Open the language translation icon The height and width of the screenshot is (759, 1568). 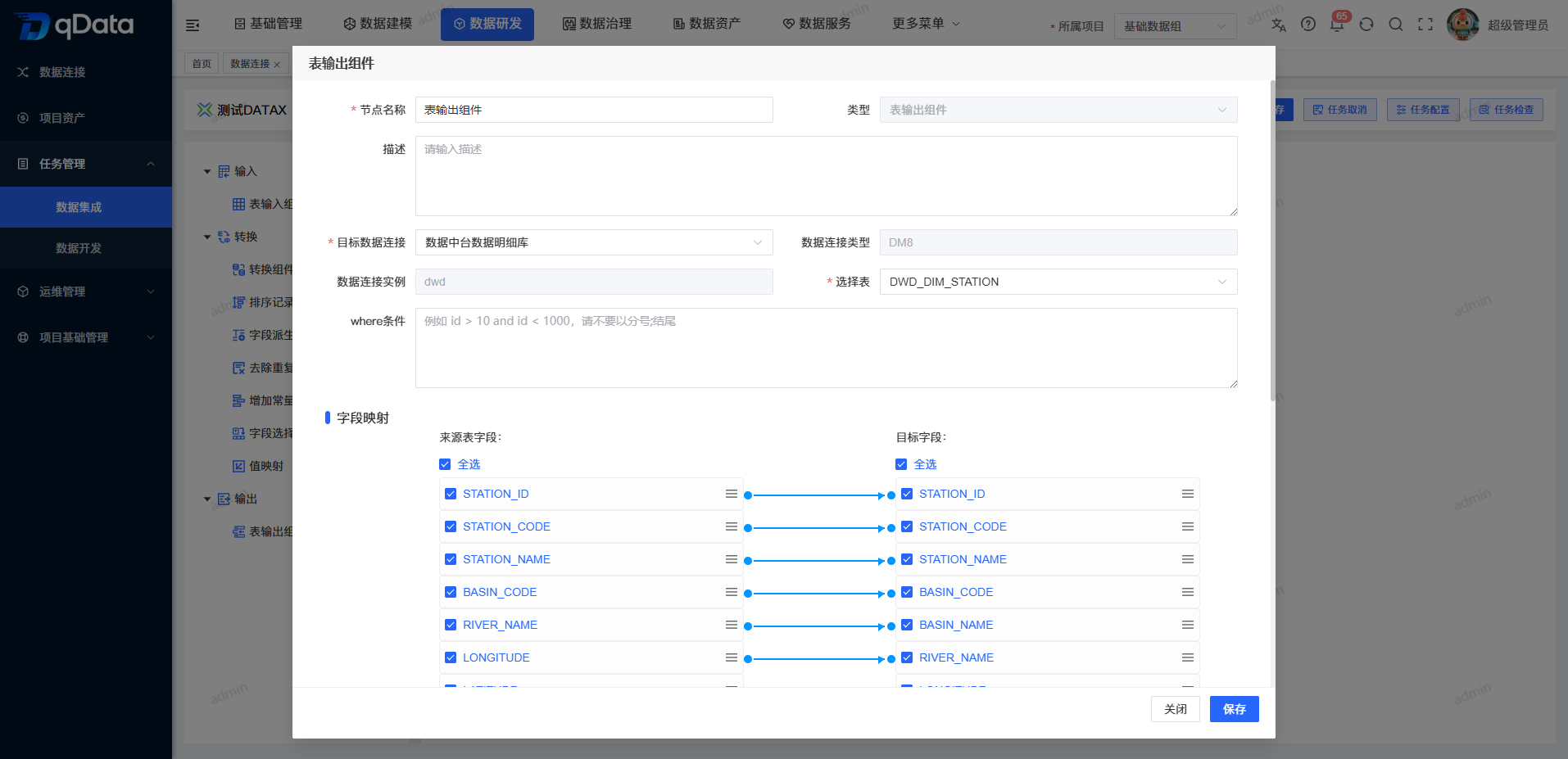point(1279,25)
